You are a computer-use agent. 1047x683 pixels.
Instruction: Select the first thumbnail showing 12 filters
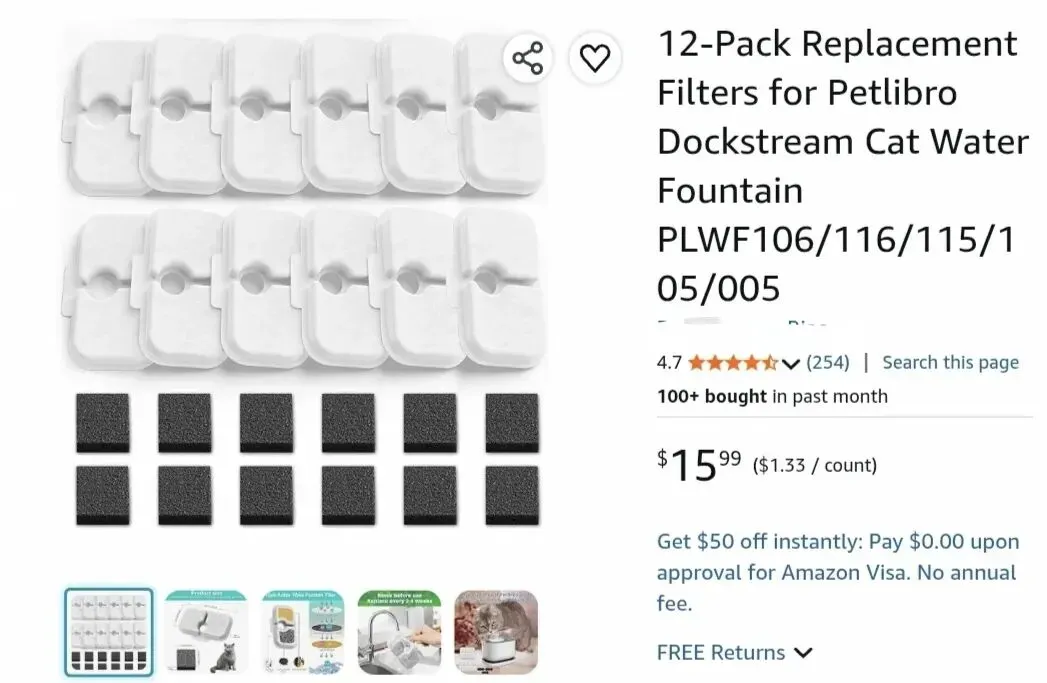pyautogui.click(x=109, y=632)
